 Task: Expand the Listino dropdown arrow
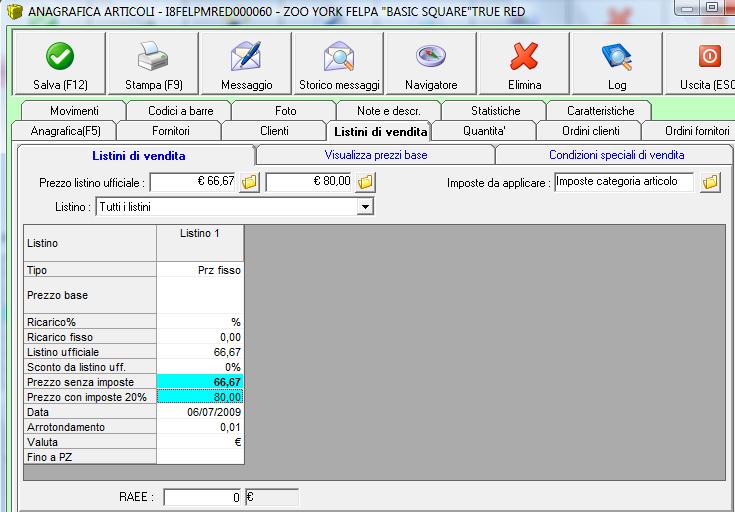click(x=365, y=206)
